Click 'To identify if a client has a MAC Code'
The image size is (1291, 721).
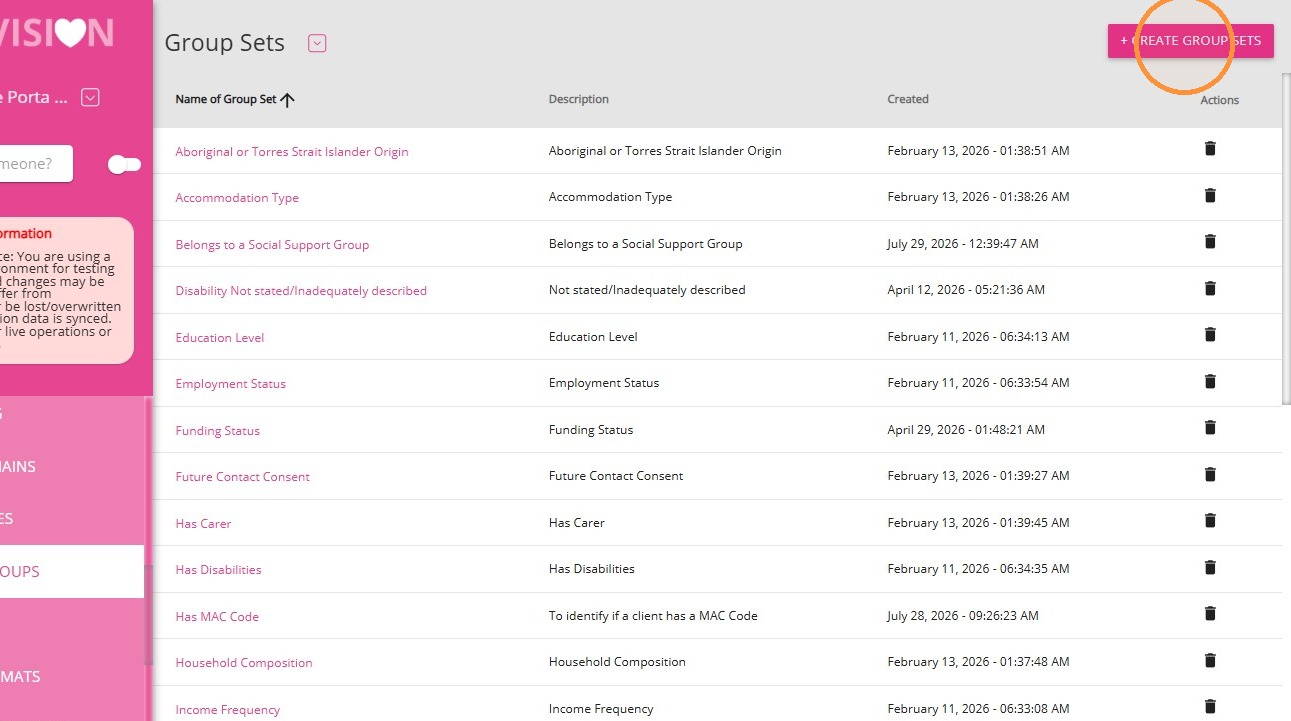pyautogui.click(x=653, y=616)
